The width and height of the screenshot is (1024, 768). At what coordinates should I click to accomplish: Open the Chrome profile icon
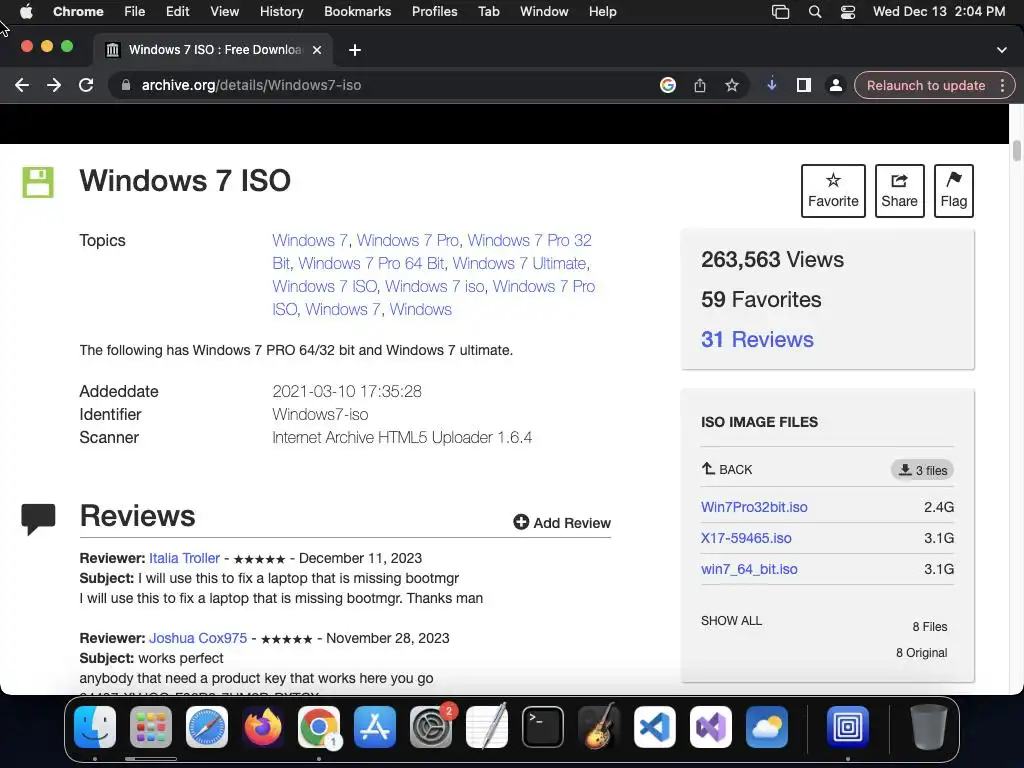(x=835, y=85)
